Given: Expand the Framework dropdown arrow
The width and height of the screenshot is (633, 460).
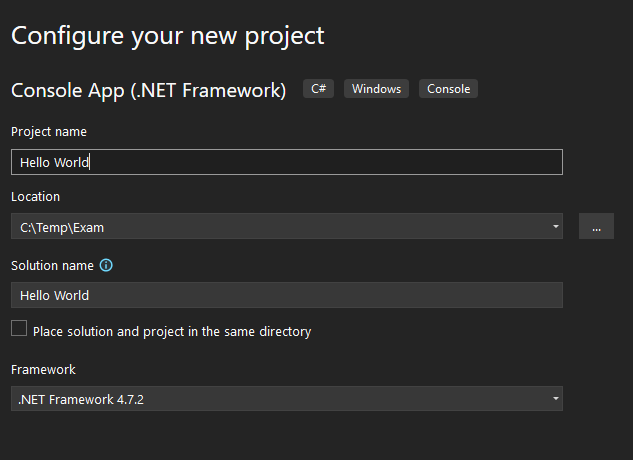Looking at the screenshot, I should point(555,400).
